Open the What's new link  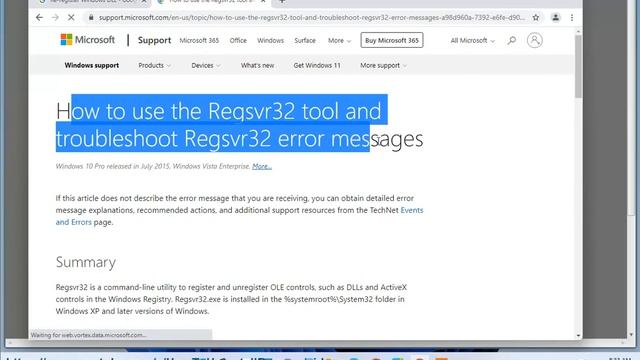(258, 65)
